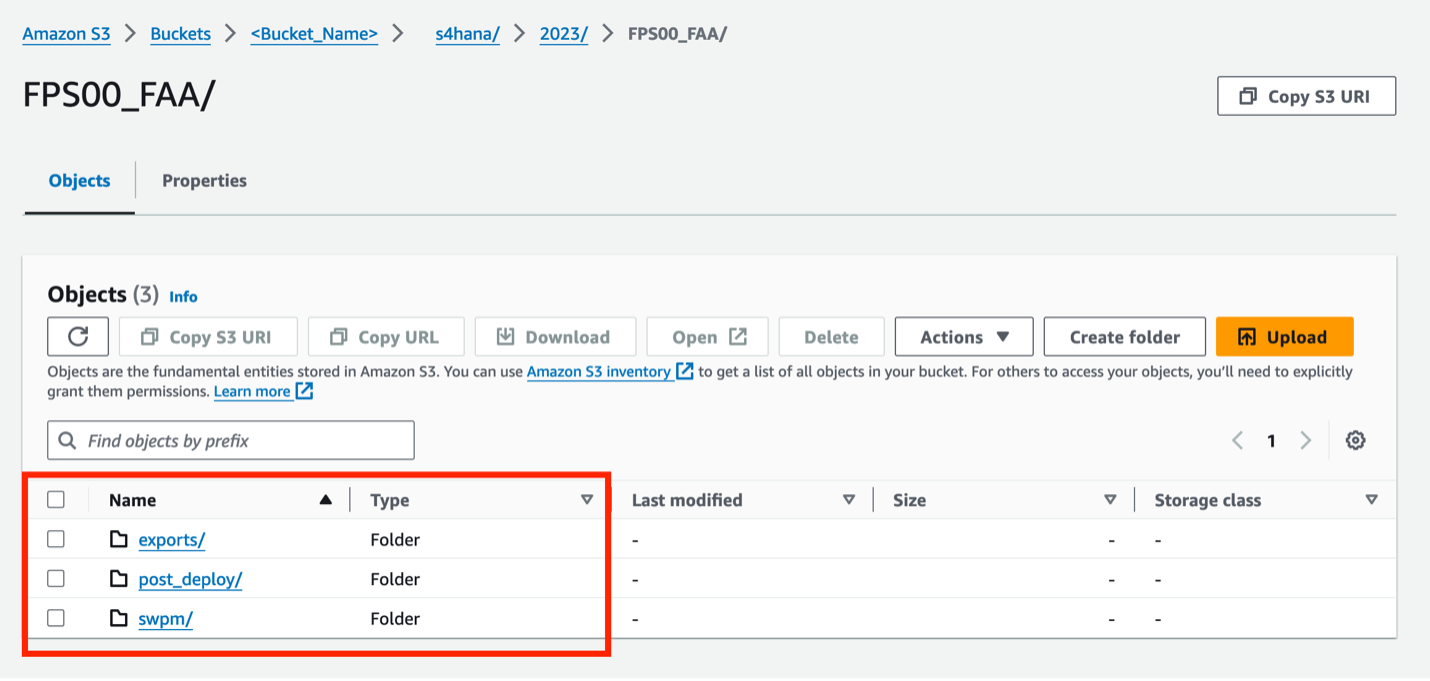1430x681 pixels.
Task: Click external link icon after Amazon S3 inventory
Action: pyautogui.click(x=685, y=371)
